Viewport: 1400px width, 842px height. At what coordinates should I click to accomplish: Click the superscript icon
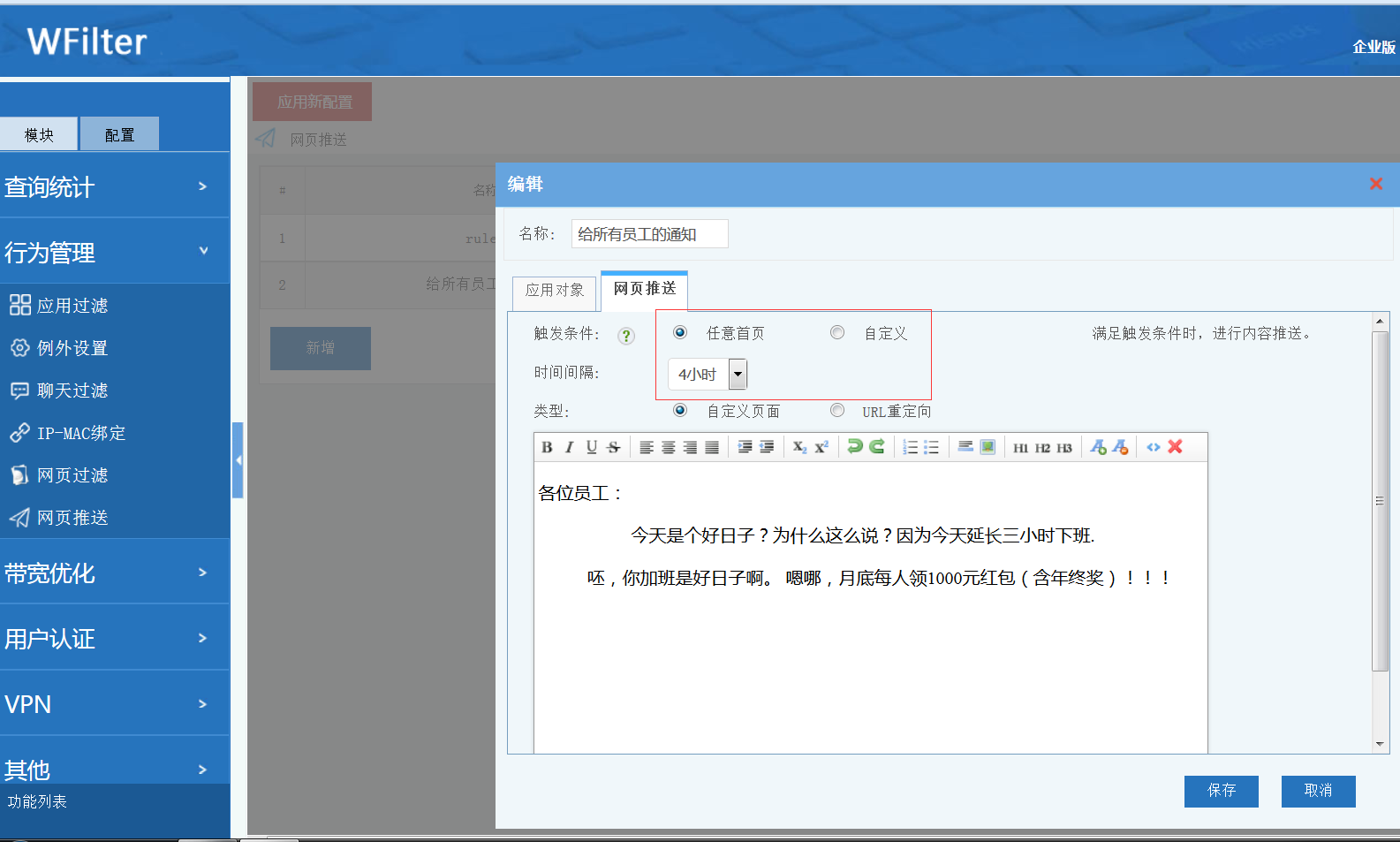click(821, 447)
